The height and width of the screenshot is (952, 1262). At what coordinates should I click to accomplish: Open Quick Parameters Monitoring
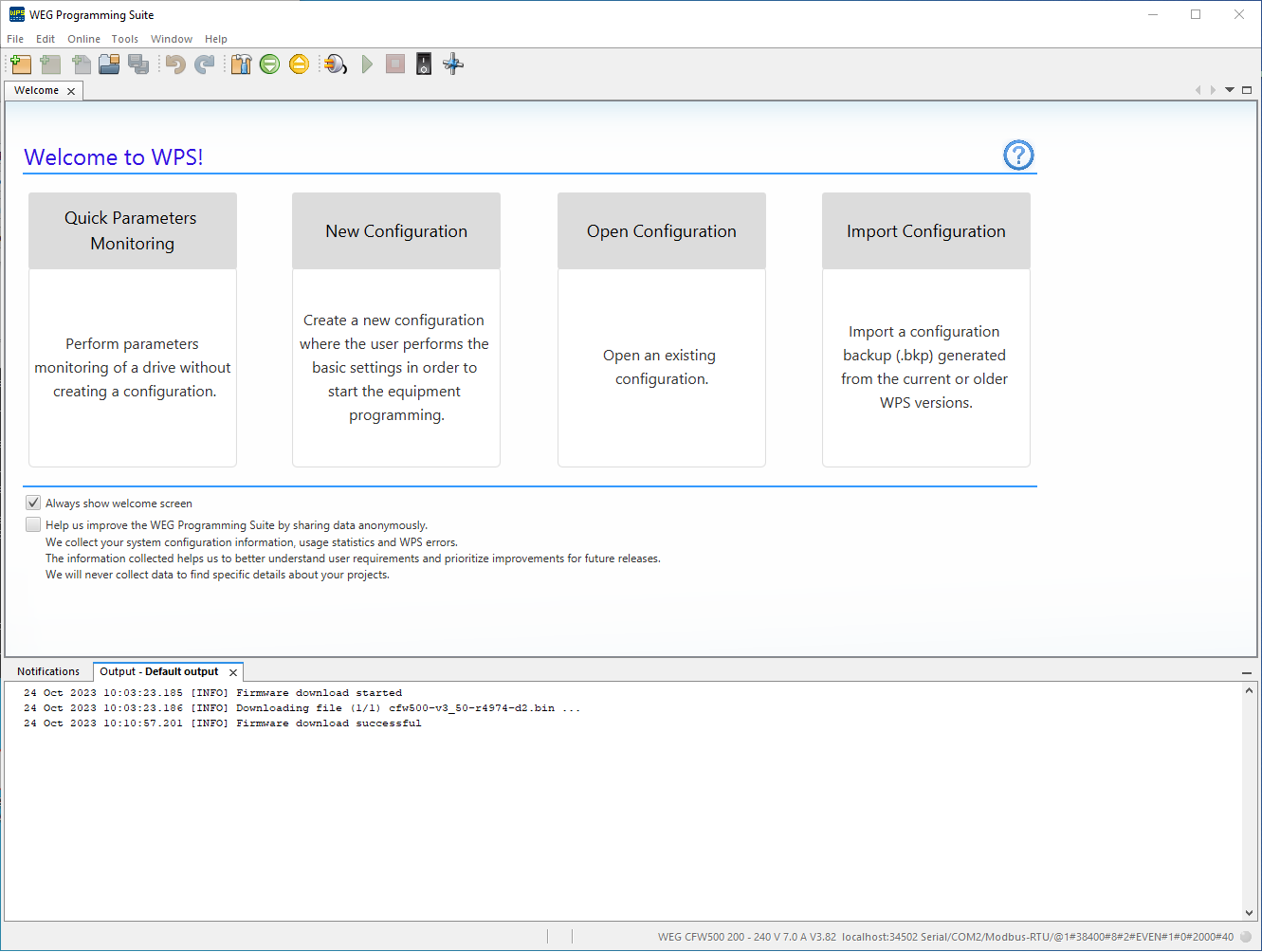pyautogui.click(x=132, y=230)
